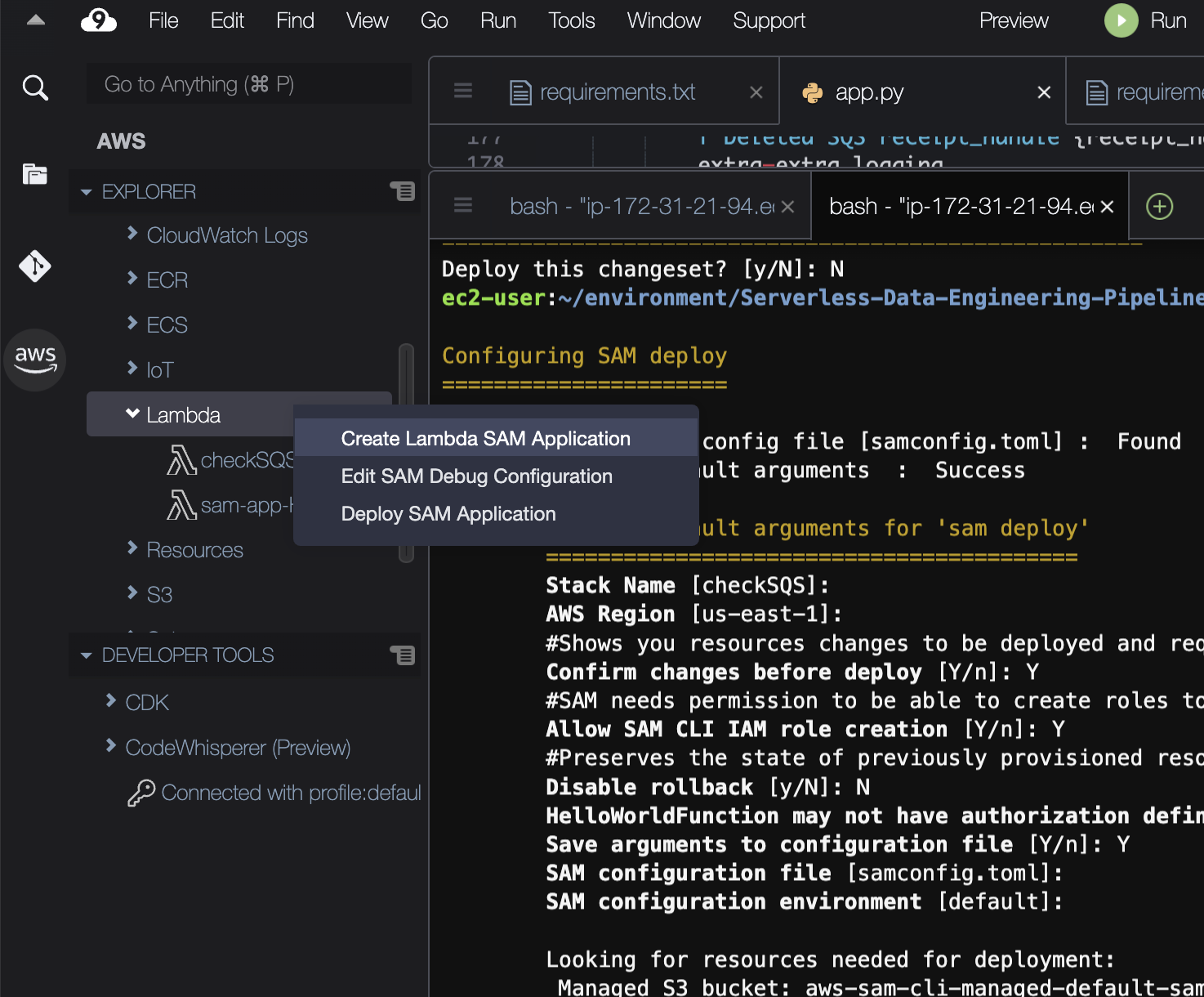Choose Create Lambda SAM Application
Image resolution: width=1204 pixels, height=997 pixels.
tap(484, 439)
